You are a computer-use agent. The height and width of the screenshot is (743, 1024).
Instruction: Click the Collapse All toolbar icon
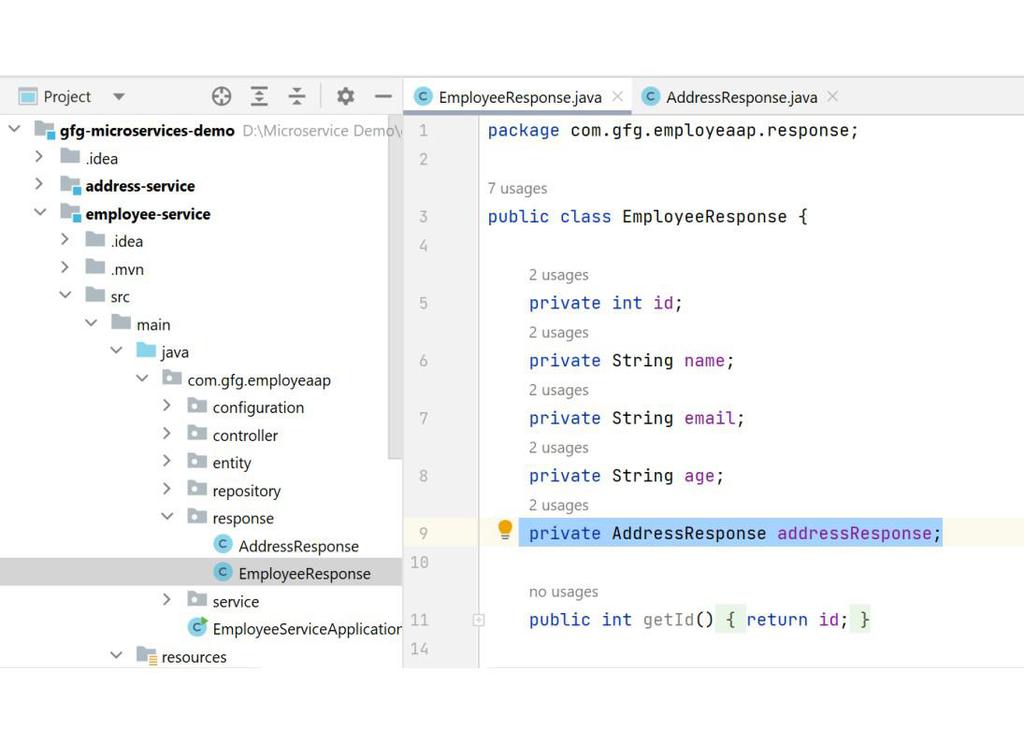click(x=297, y=97)
